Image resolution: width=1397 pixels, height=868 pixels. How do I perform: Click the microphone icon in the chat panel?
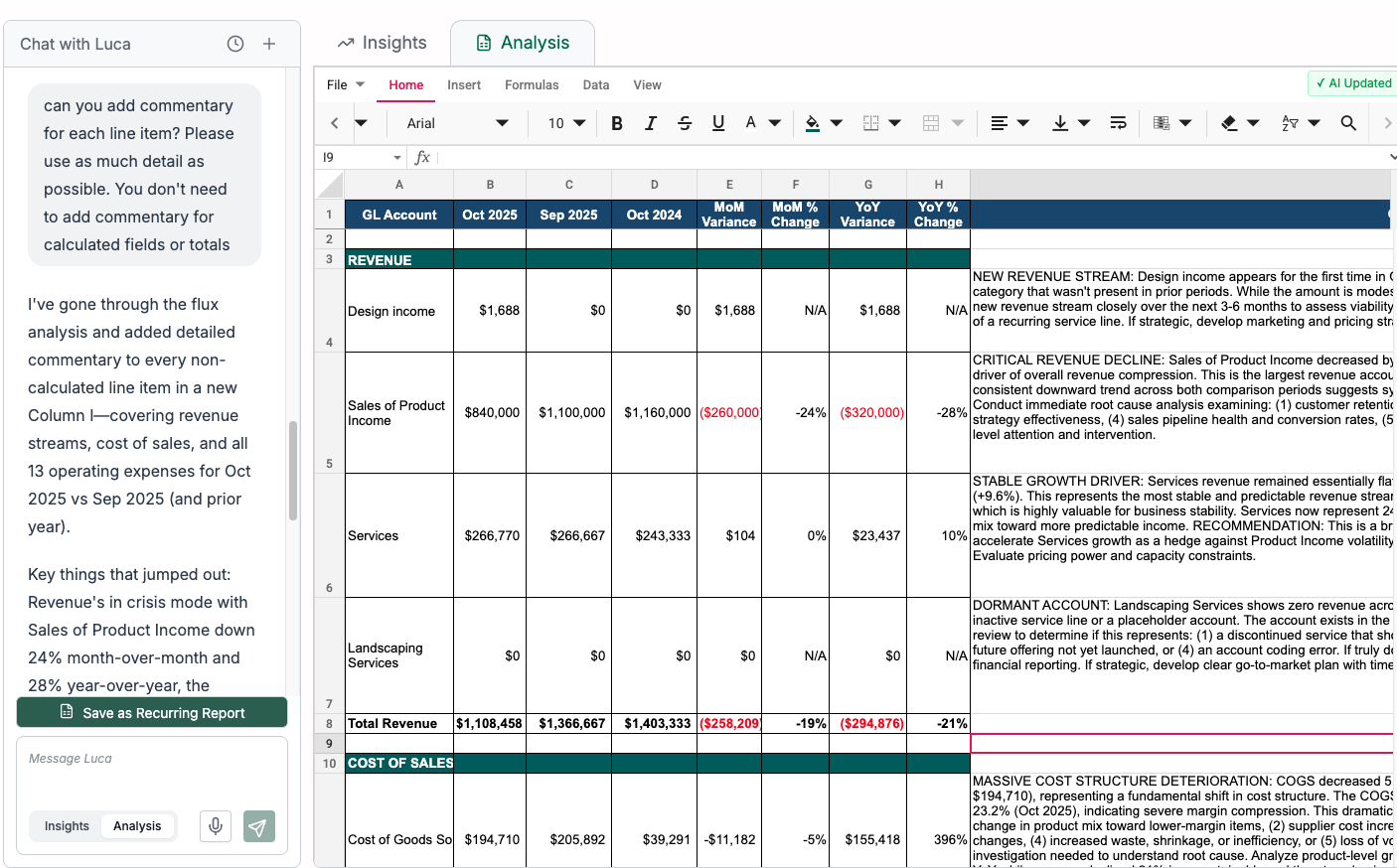(x=215, y=825)
